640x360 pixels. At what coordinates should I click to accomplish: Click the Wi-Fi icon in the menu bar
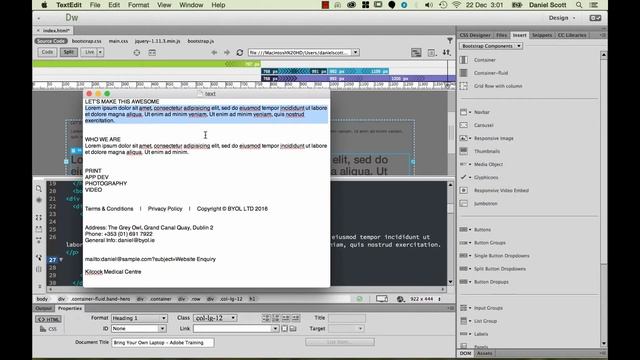click(x=457, y=5)
